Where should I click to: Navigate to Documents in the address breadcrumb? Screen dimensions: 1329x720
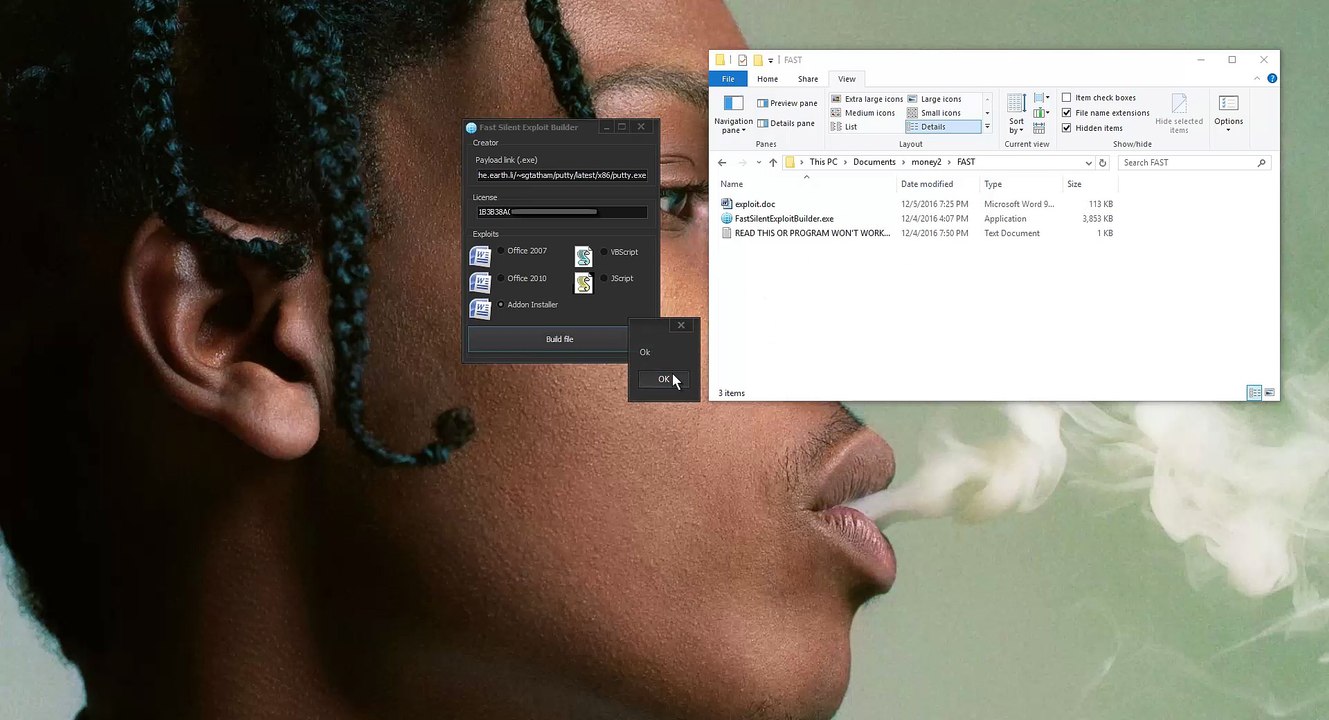click(874, 162)
